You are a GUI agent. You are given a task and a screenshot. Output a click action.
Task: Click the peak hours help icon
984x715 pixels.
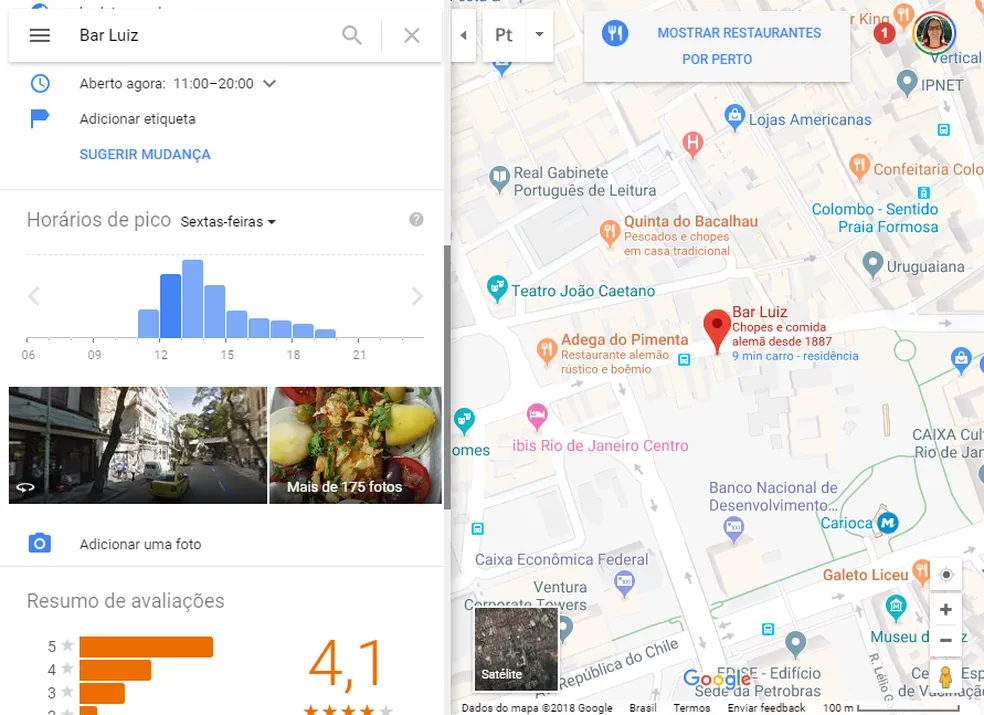417,220
